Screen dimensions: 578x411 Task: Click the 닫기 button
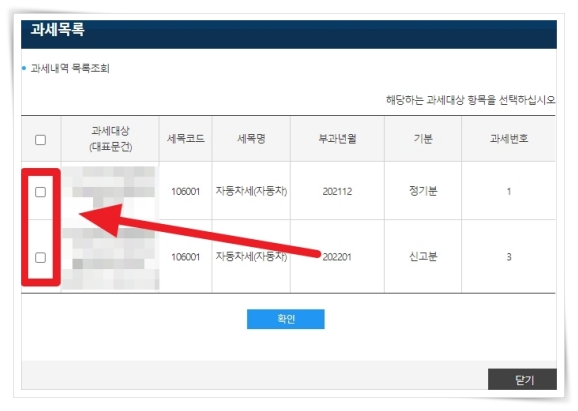(522, 379)
